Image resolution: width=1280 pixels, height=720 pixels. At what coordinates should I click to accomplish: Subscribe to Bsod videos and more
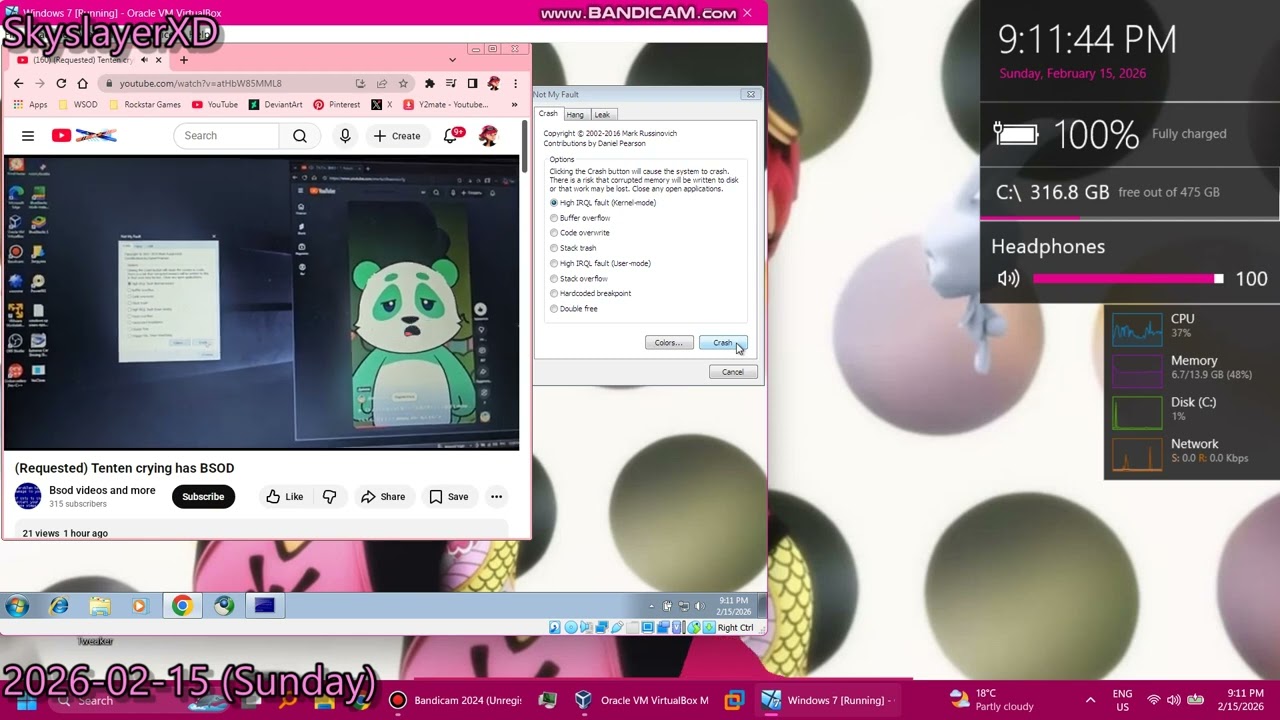coord(203,497)
